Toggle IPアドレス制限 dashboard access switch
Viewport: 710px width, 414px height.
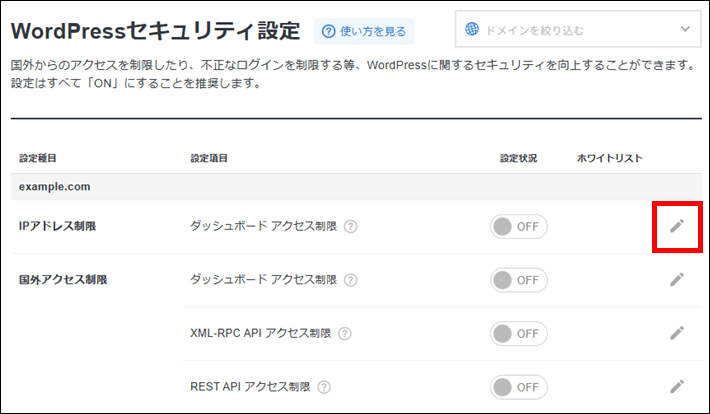click(518, 226)
